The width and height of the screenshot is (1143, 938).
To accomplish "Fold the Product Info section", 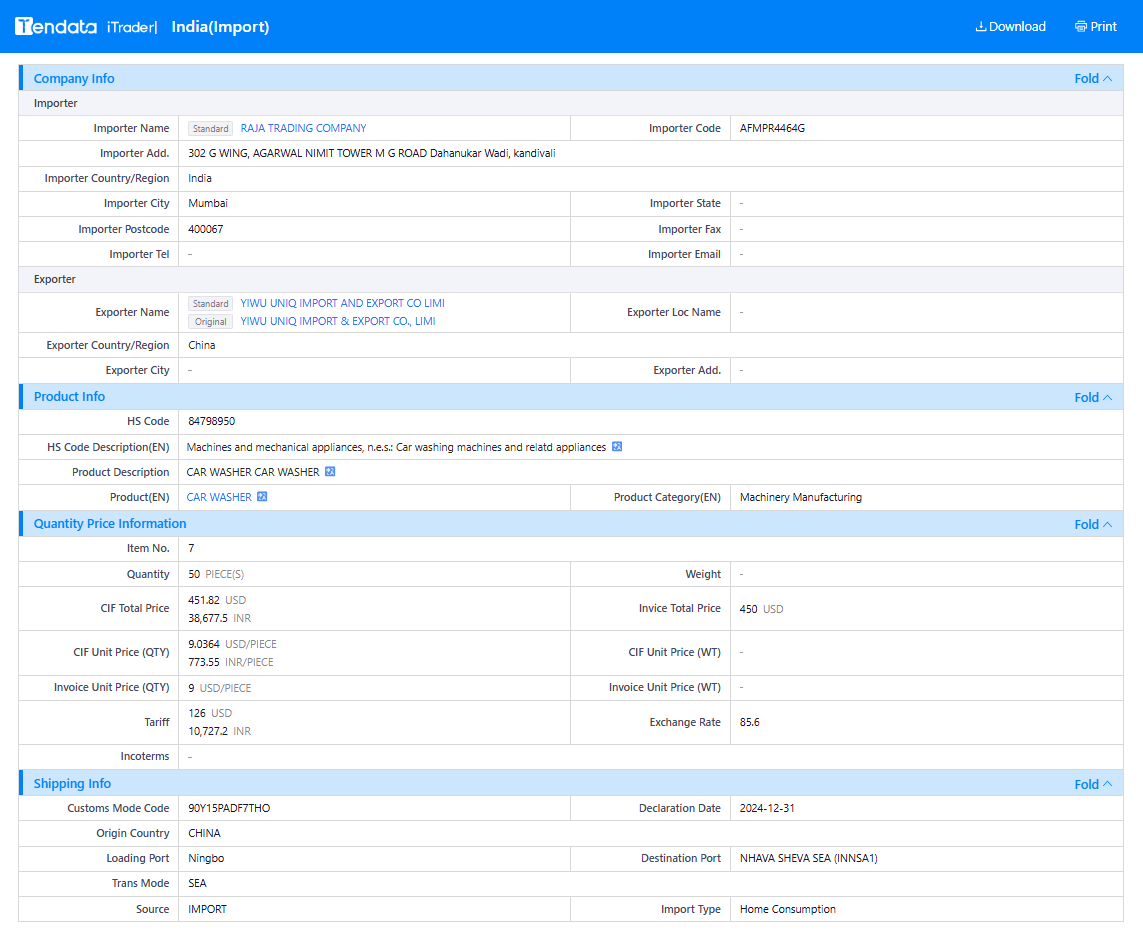I will [1093, 397].
